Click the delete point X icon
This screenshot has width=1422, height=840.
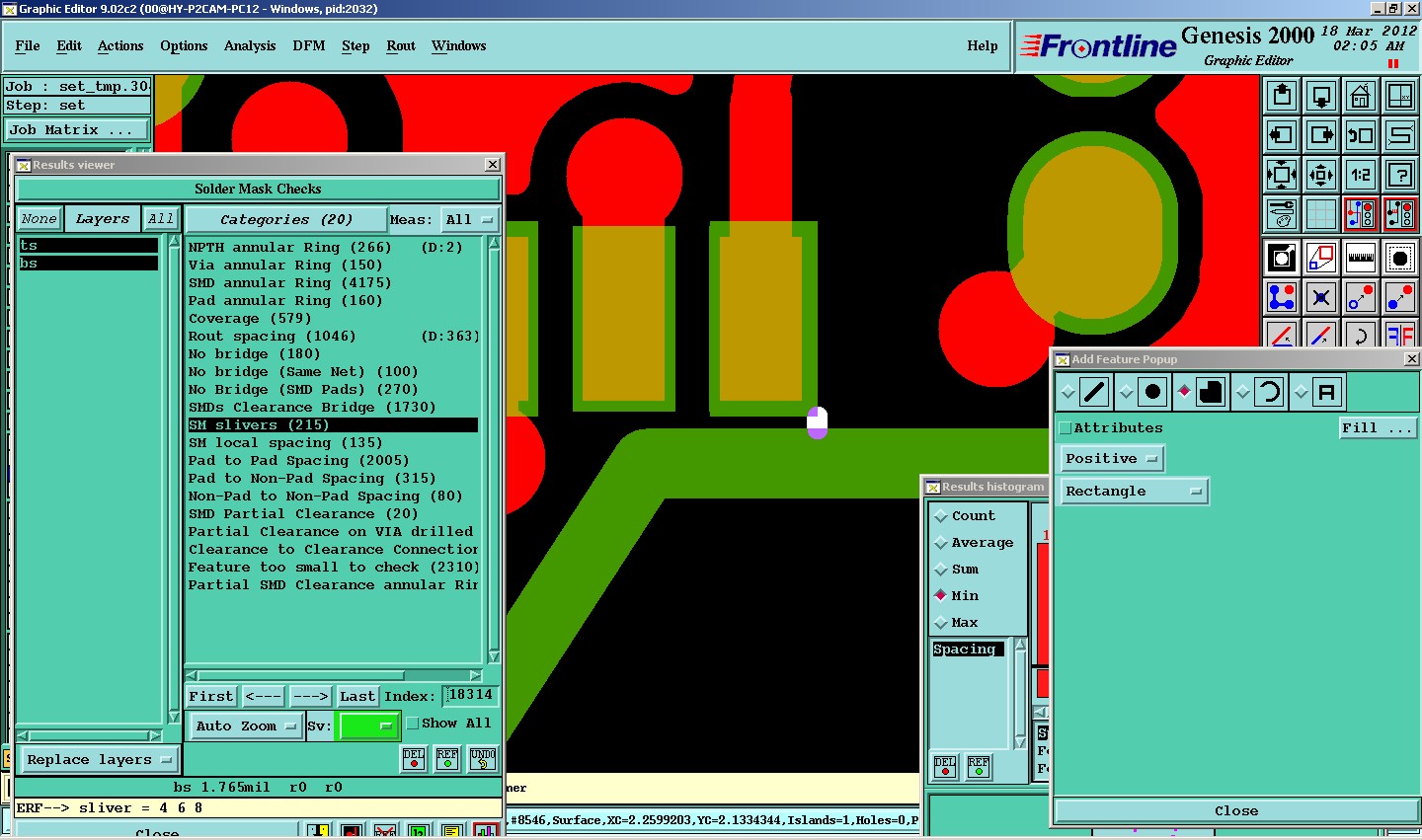pos(1321,297)
